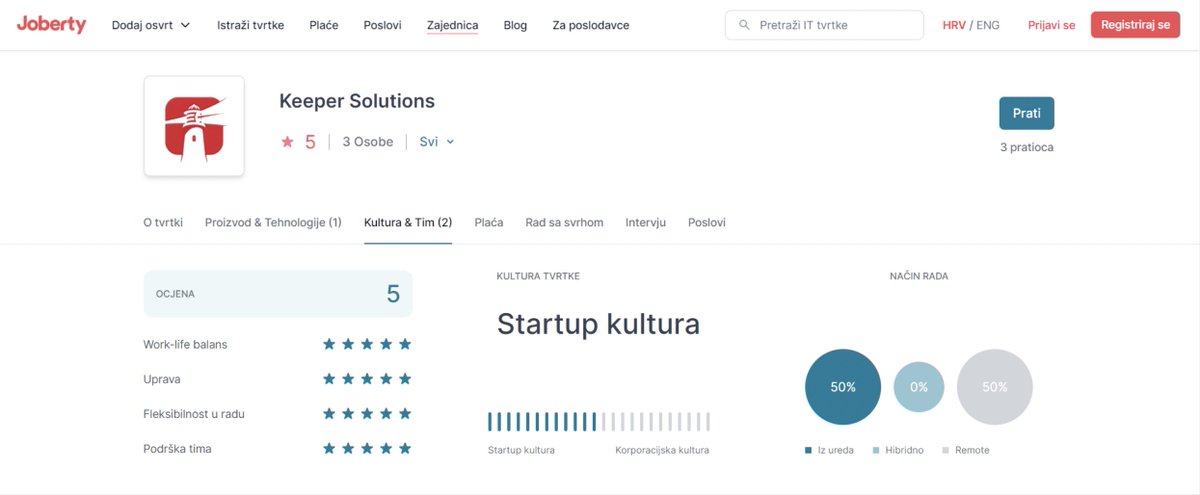
Task: Open Za poslodavce page
Action: (591, 25)
